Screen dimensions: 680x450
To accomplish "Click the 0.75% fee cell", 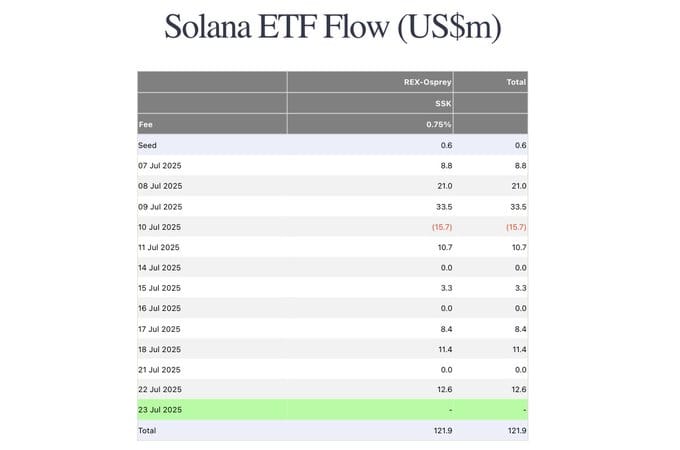I will click(x=438, y=124).
